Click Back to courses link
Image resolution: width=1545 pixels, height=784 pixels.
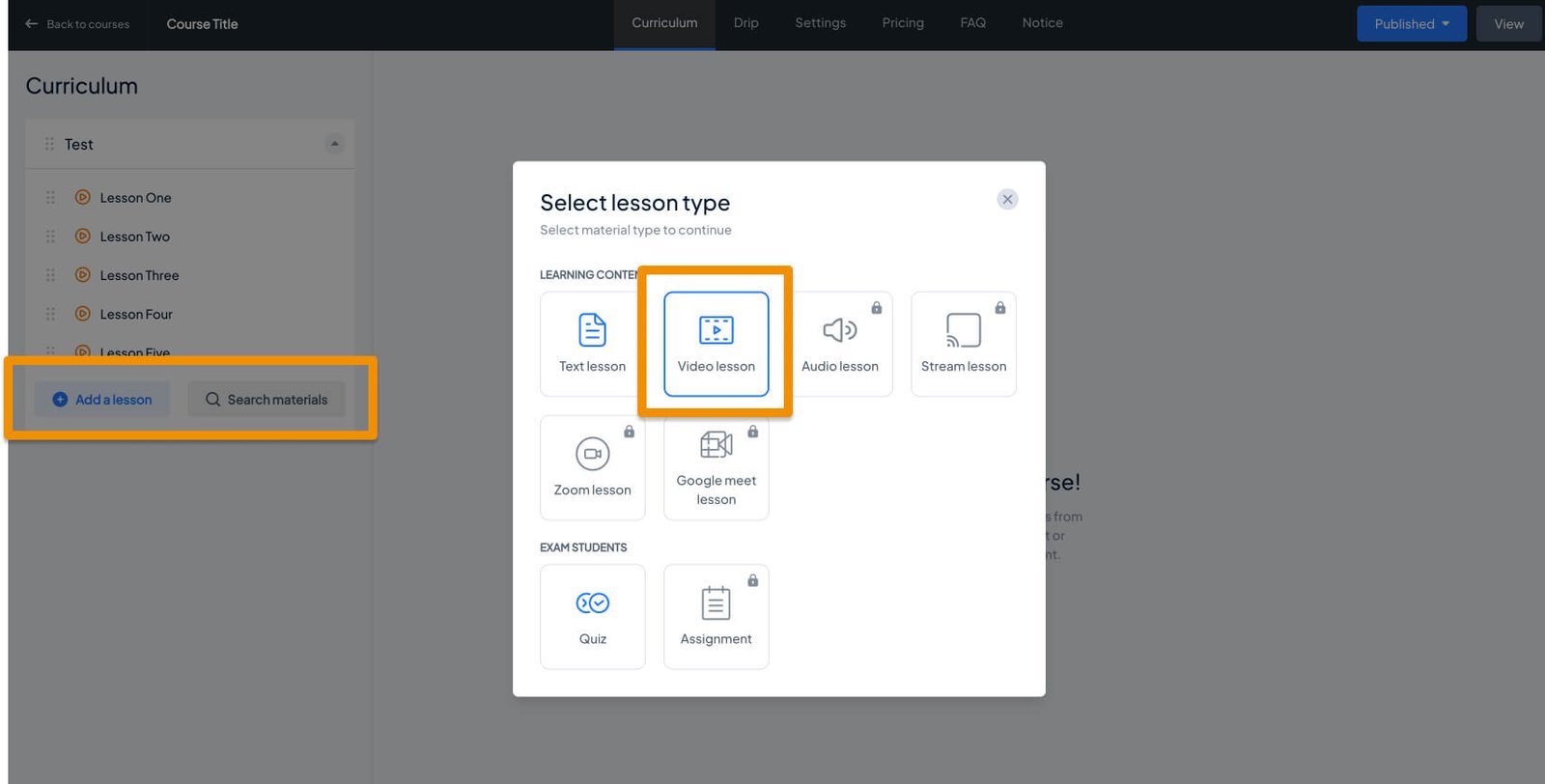click(x=77, y=24)
